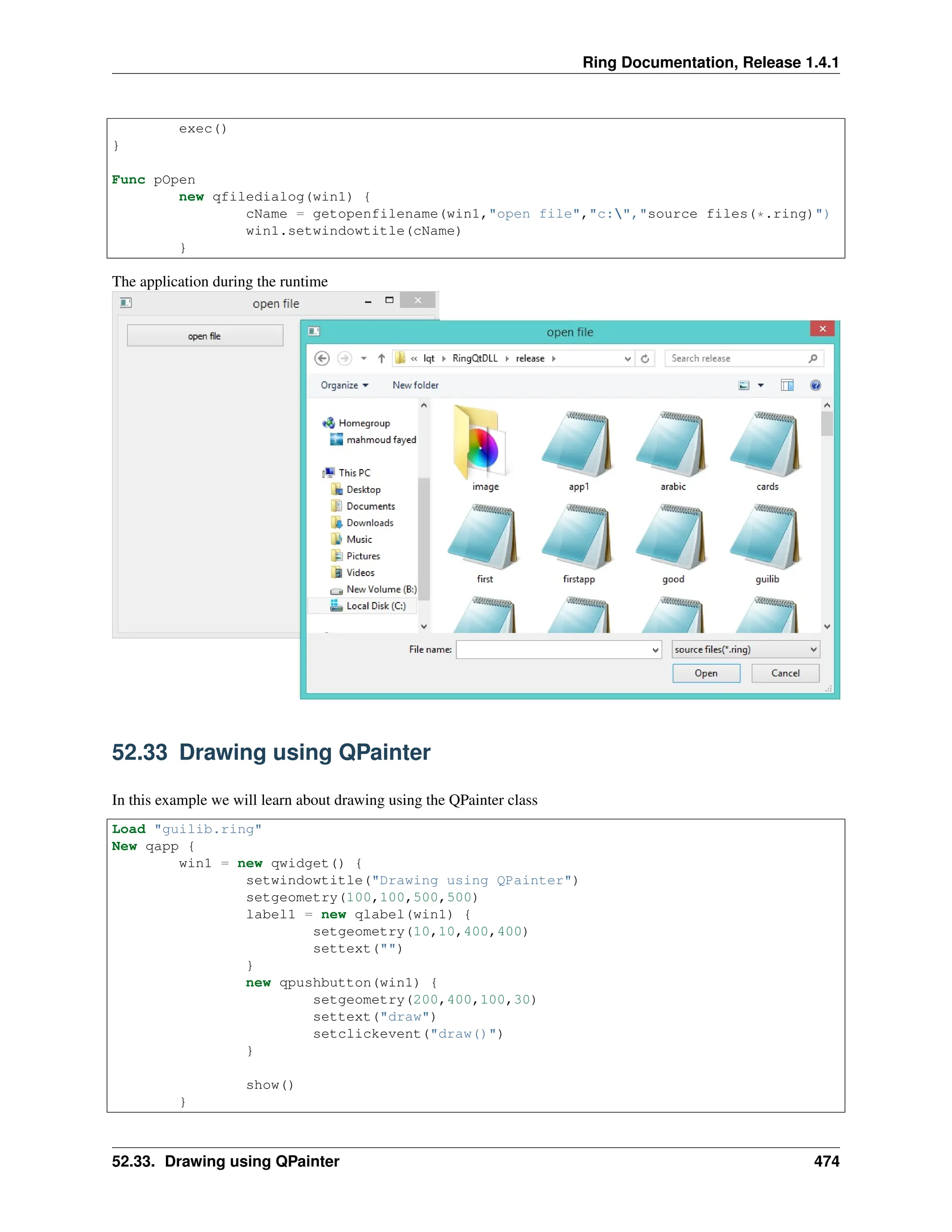Select Local Disk (C:) in navigation tree
The height and width of the screenshot is (1232, 952).
(x=375, y=606)
